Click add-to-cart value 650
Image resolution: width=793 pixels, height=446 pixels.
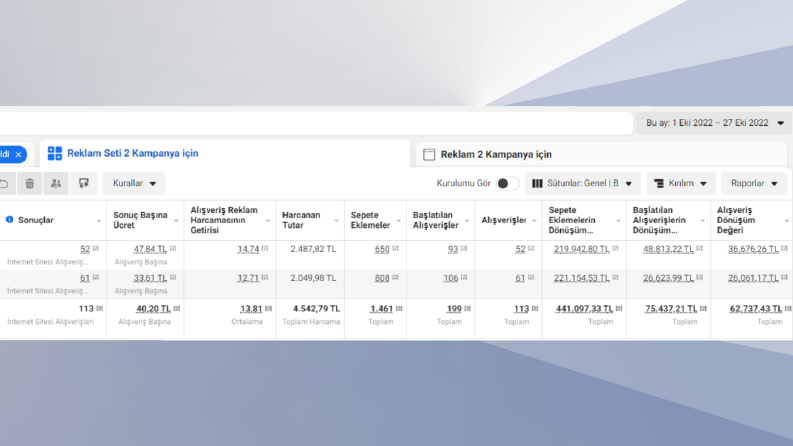coord(382,249)
